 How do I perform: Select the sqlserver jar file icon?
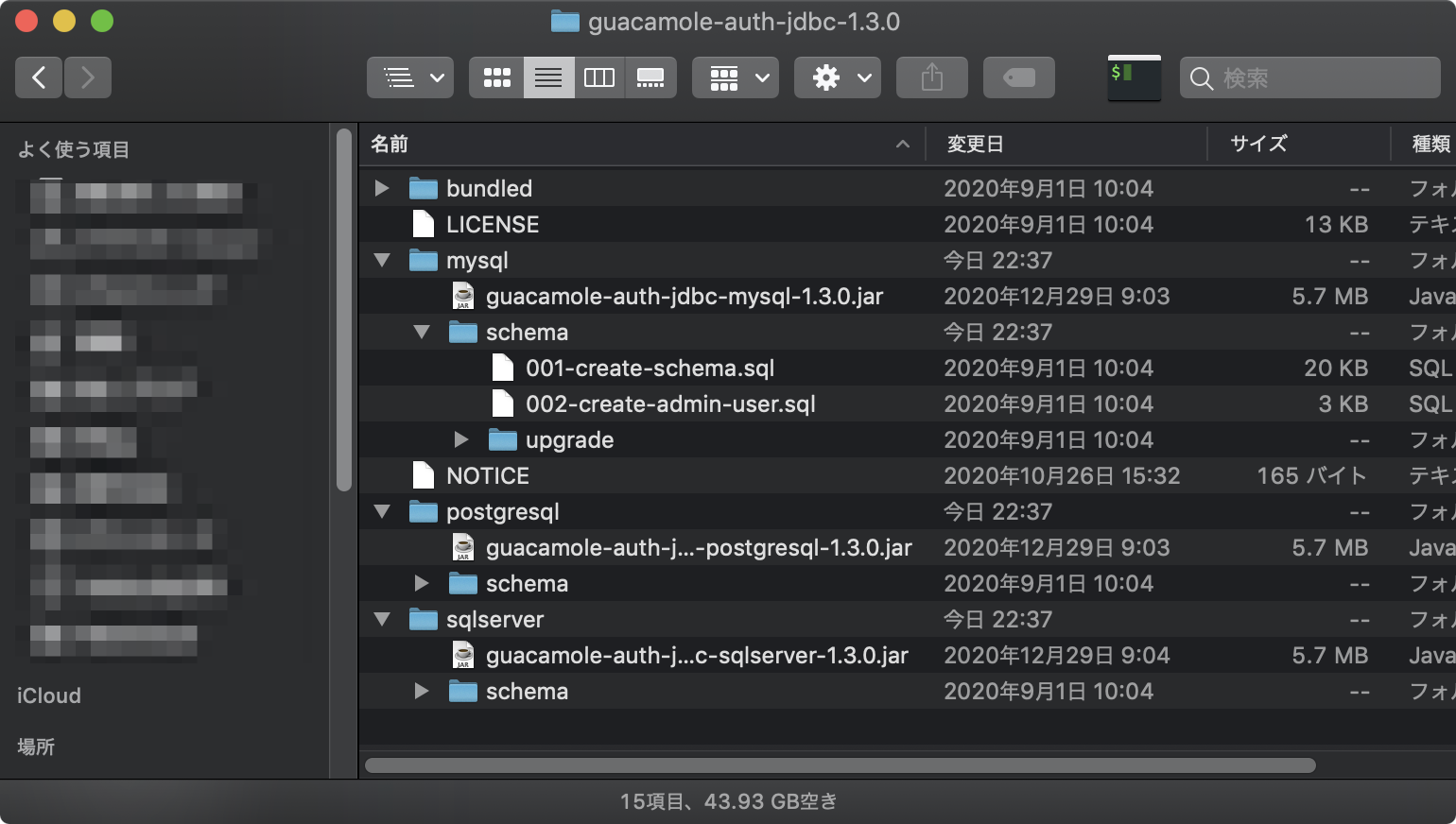(462, 655)
